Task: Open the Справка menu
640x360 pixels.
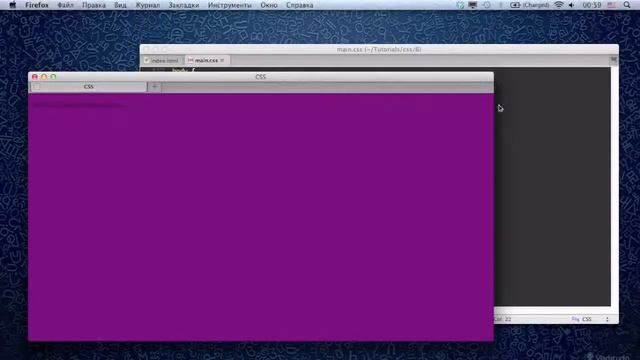Action: tap(300, 5)
